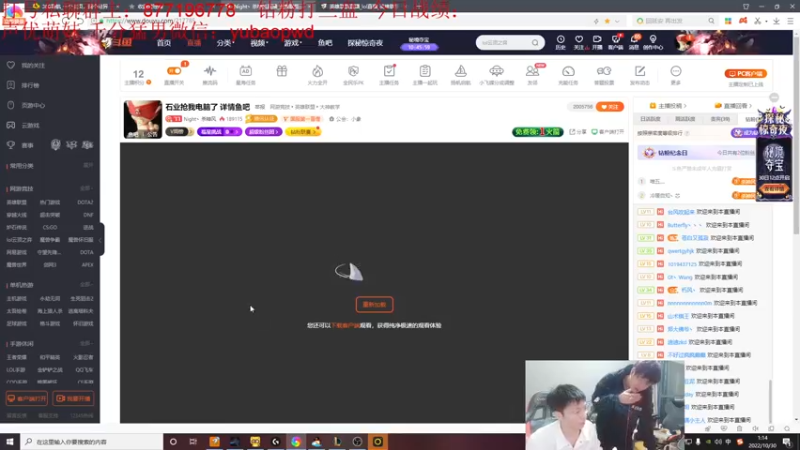Open the waveform stream-code icon
The height and width of the screenshot is (450, 800).
[x=210, y=71]
